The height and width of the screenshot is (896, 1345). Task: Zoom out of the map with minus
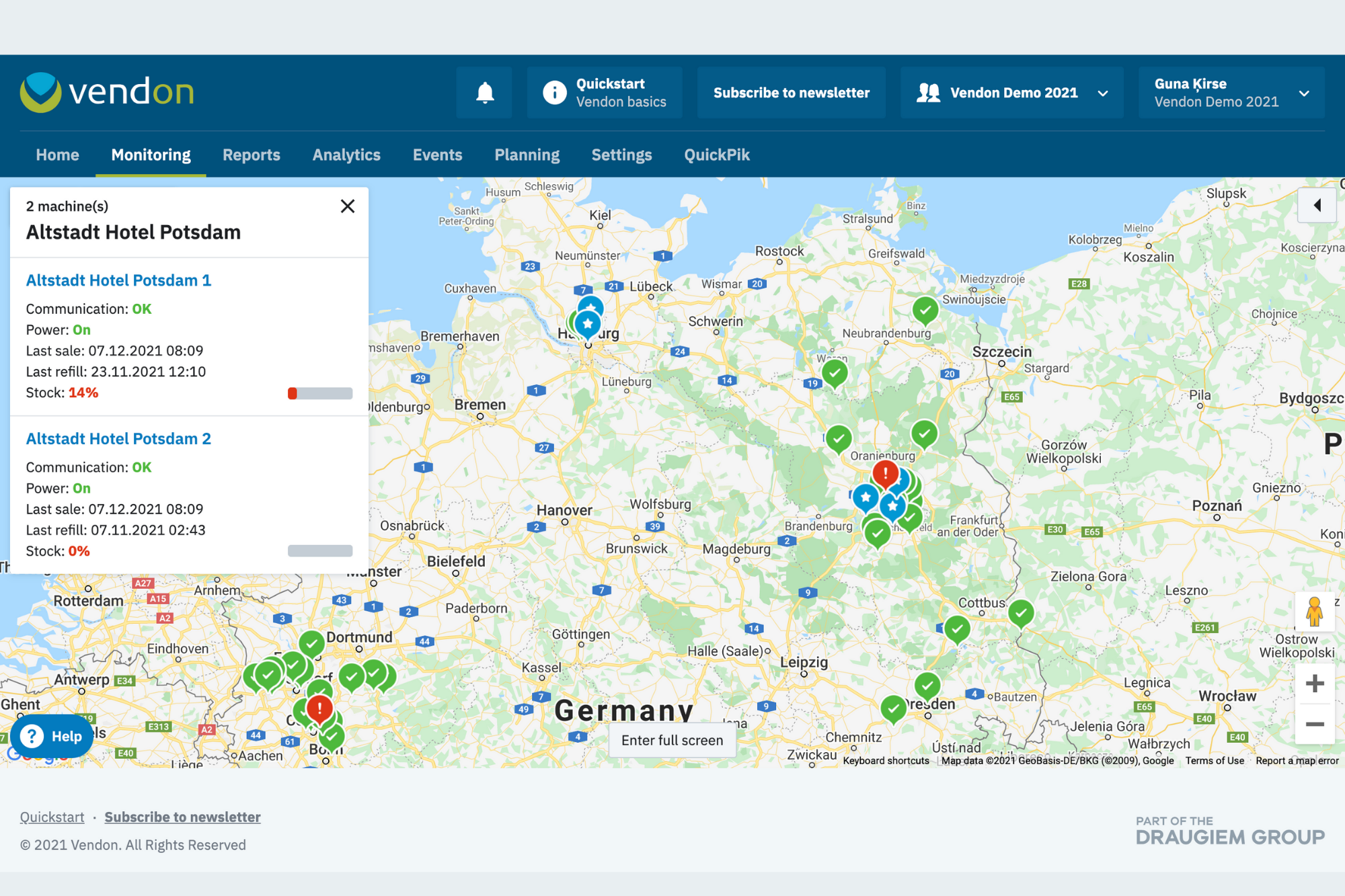click(1314, 724)
